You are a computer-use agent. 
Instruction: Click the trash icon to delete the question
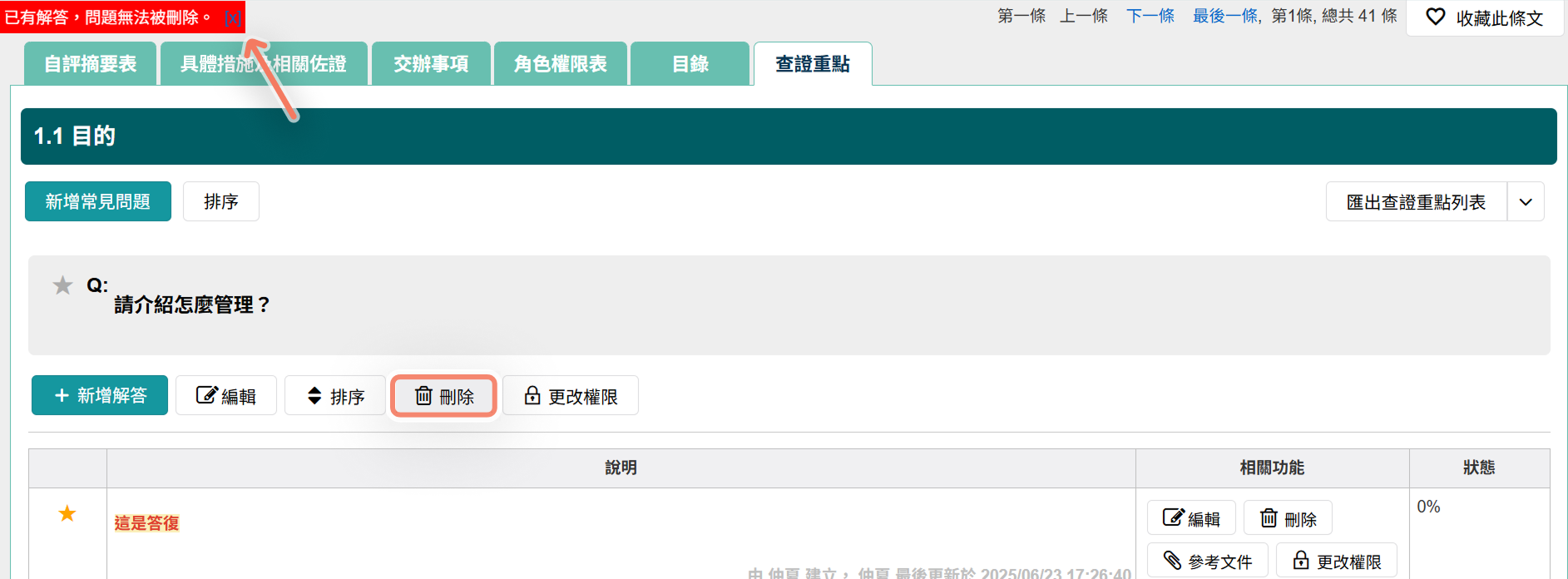[424, 396]
